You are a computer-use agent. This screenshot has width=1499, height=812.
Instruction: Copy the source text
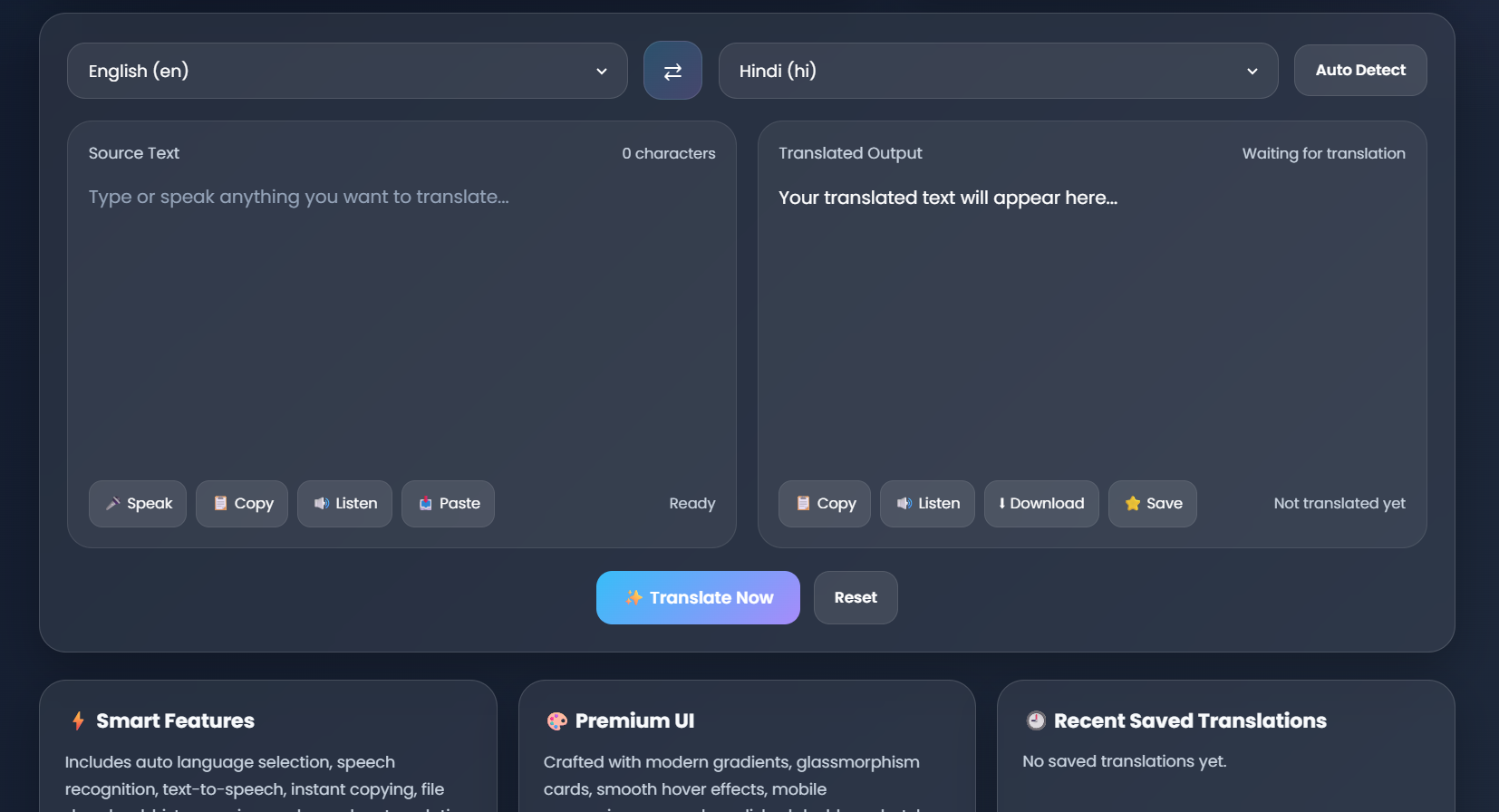click(x=242, y=504)
